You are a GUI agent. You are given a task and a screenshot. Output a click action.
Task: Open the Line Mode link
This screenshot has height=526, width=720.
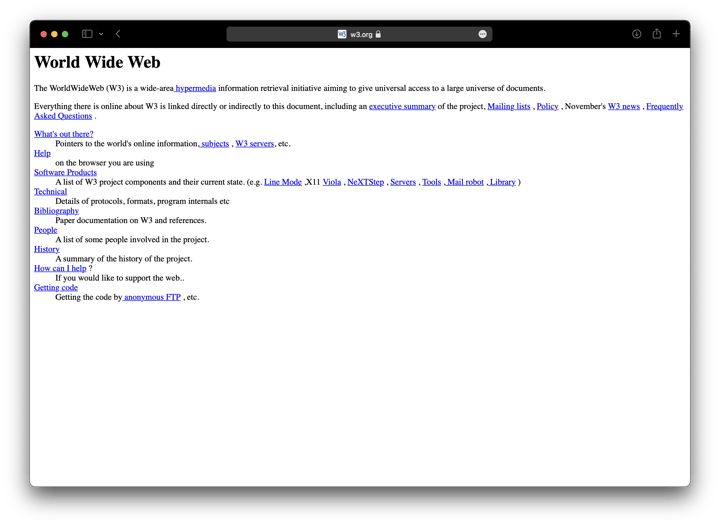pyautogui.click(x=283, y=182)
